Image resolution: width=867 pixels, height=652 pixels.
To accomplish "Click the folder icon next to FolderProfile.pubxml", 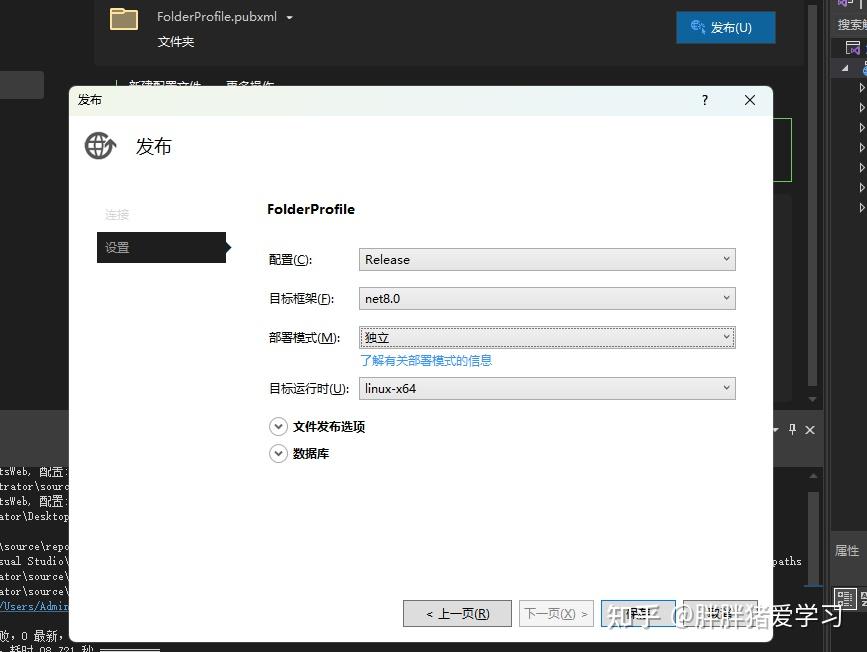I will coord(123,18).
